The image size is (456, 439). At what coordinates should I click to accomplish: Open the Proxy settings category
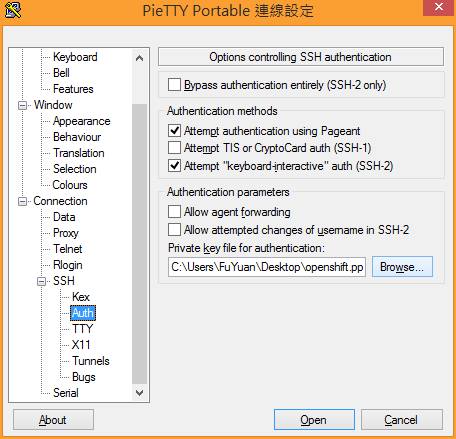[66, 233]
